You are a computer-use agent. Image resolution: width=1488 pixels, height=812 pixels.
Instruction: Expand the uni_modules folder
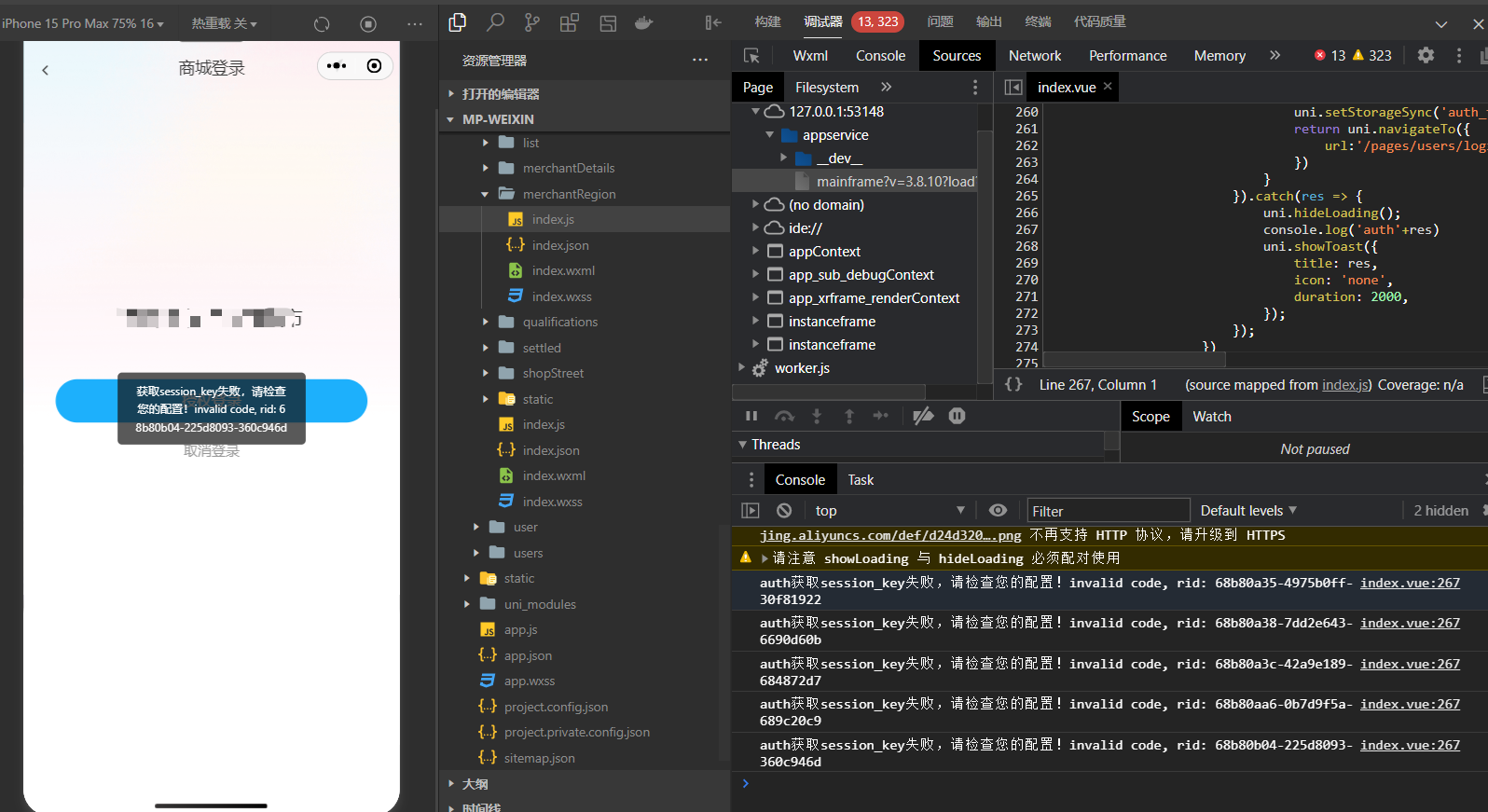467,604
